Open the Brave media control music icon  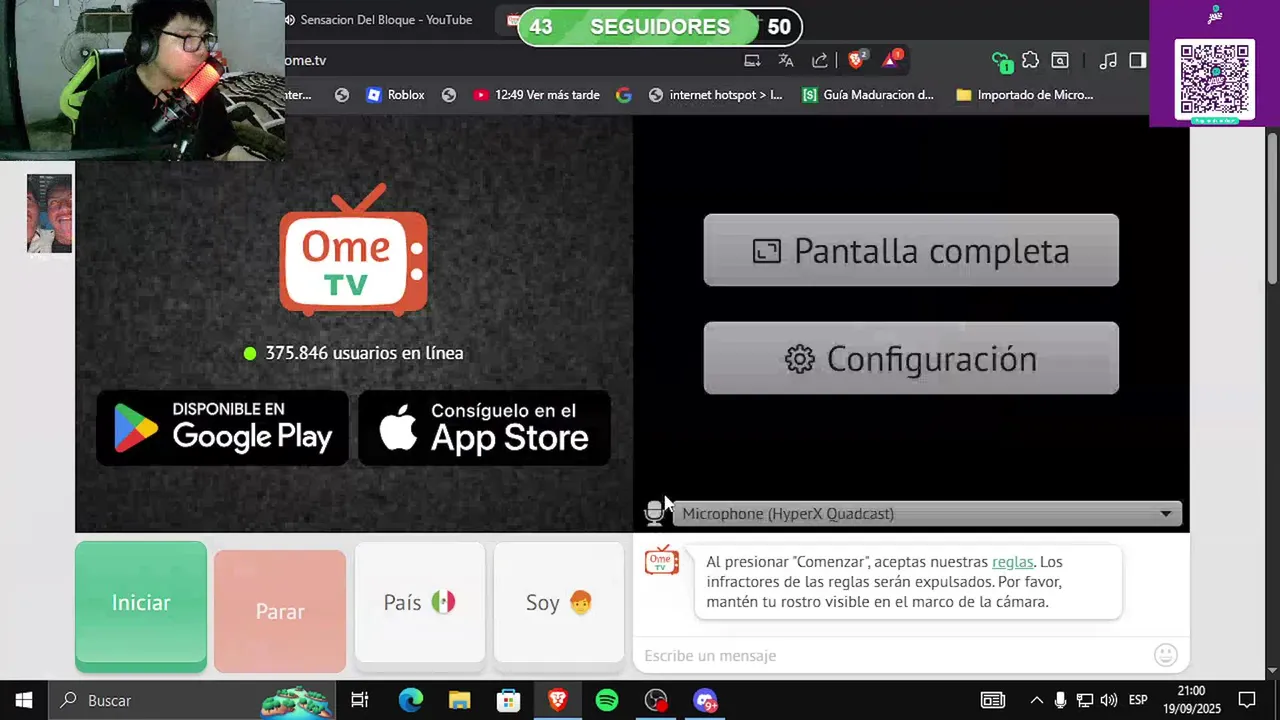(1107, 61)
